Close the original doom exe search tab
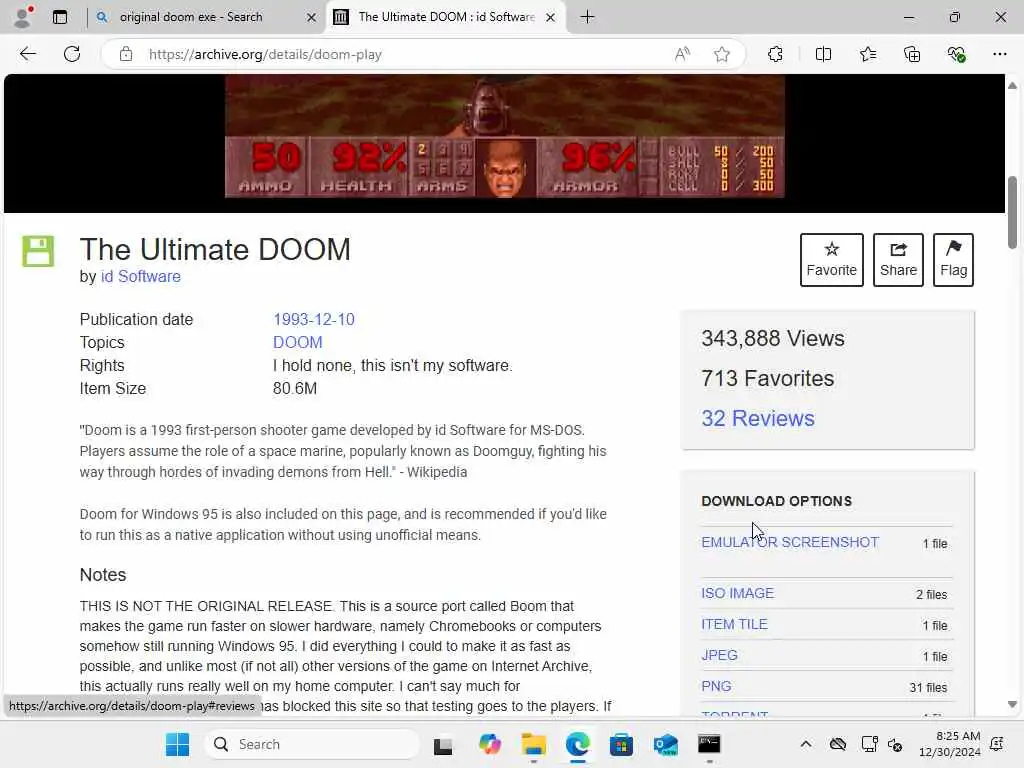The image size is (1024, 768). pos(312,18)
